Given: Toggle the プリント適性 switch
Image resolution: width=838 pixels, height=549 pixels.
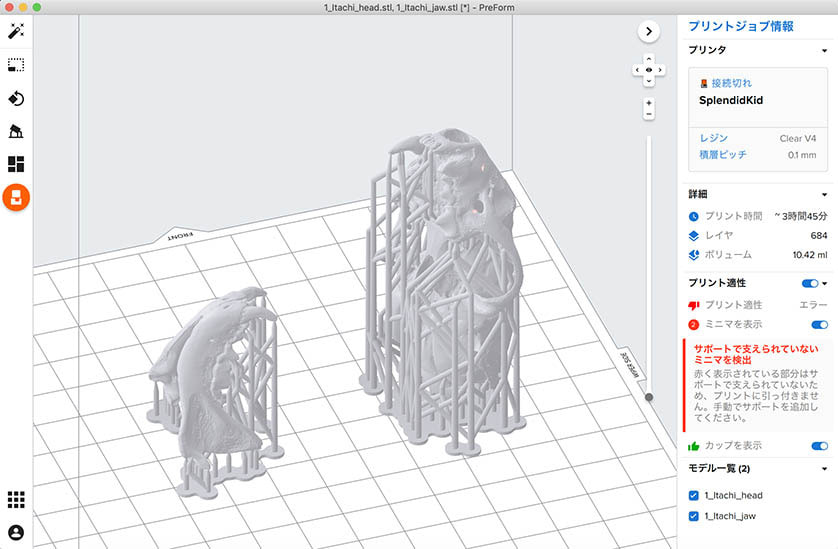Looking at the screenshot, I should (x=810, y=284).
